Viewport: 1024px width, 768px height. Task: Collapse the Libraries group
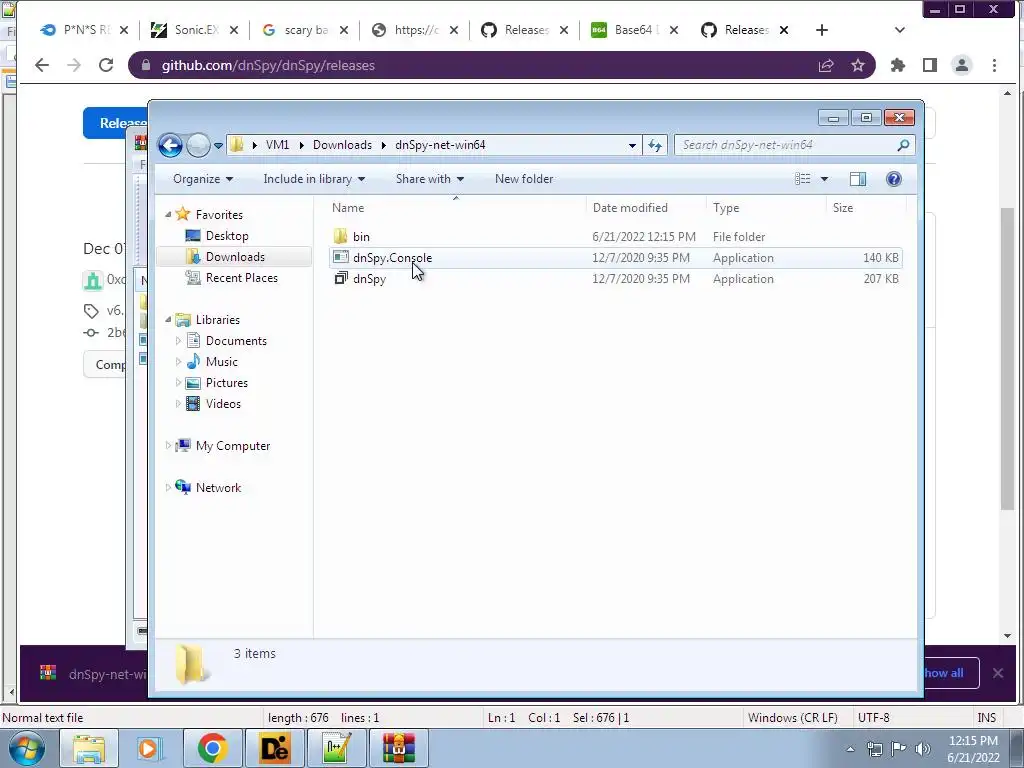(x=168, y=320)
